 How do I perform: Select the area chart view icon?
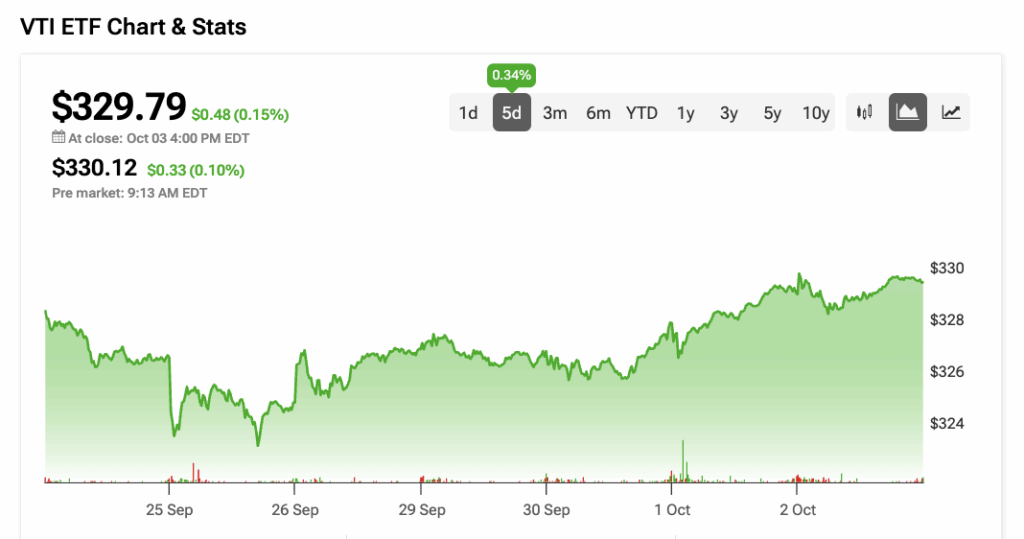coord(908,113)
